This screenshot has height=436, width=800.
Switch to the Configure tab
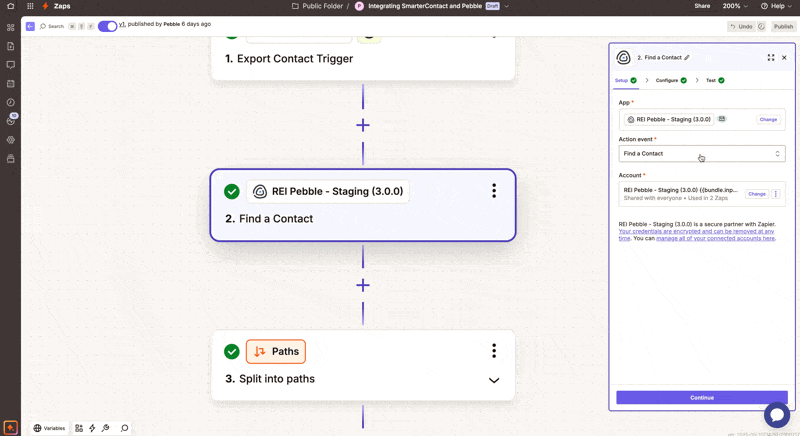pyautogui.click(x=671, y=80)
